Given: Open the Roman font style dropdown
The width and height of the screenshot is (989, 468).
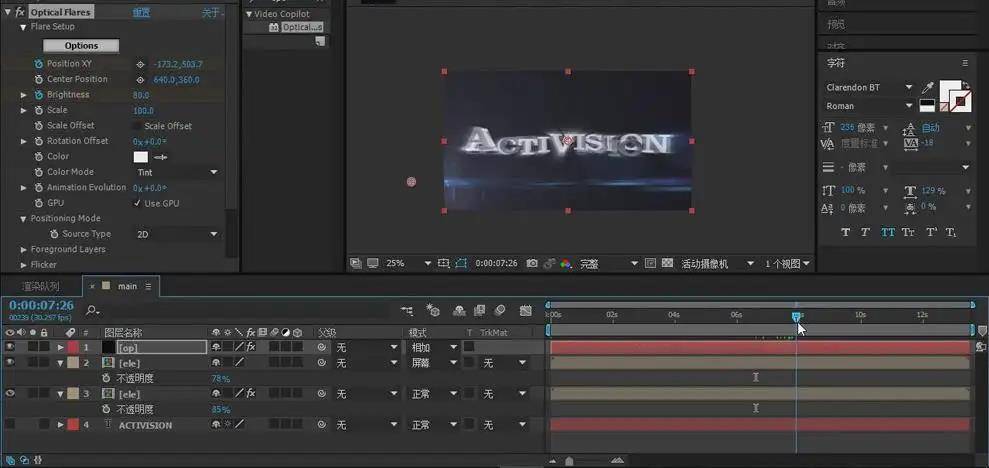Looking at the screenshot, I should 869,106.
